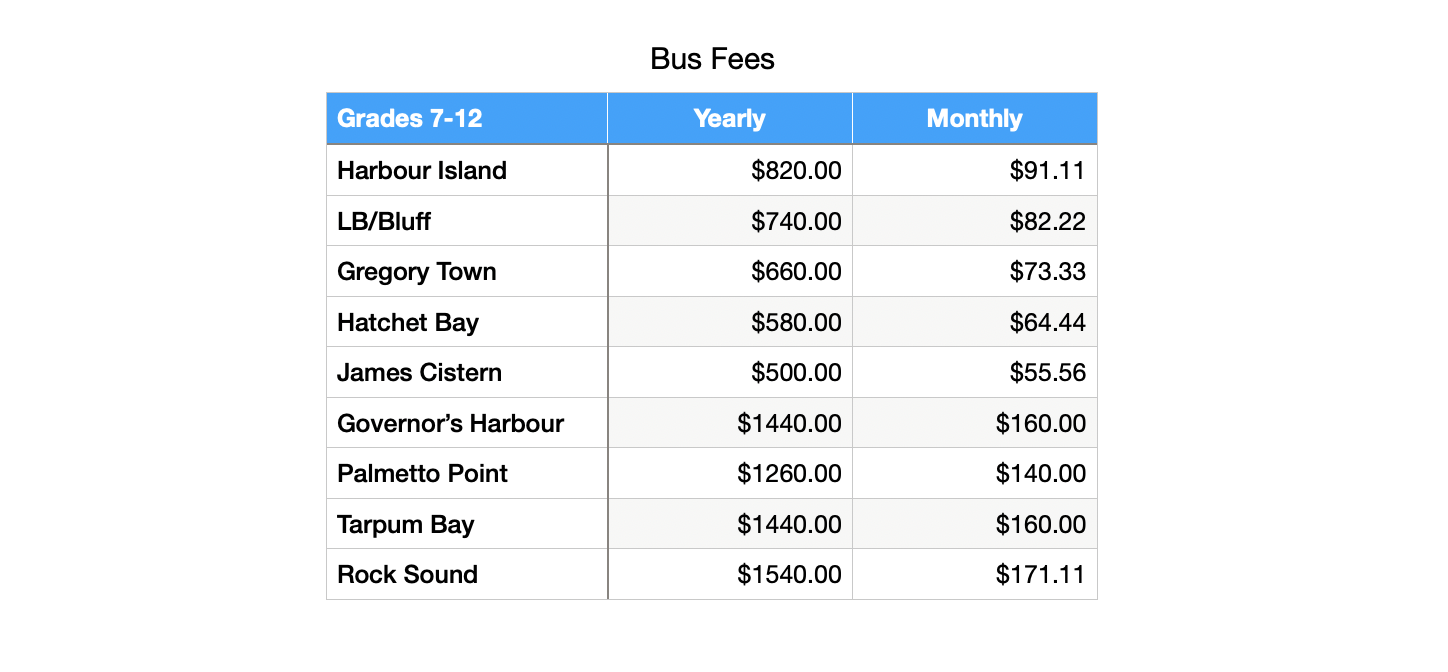Select the $1540.00 yearly fee cell
The height and width of the screenshot is (672, 1448).
pyautogui.click(x=730, y=574)
